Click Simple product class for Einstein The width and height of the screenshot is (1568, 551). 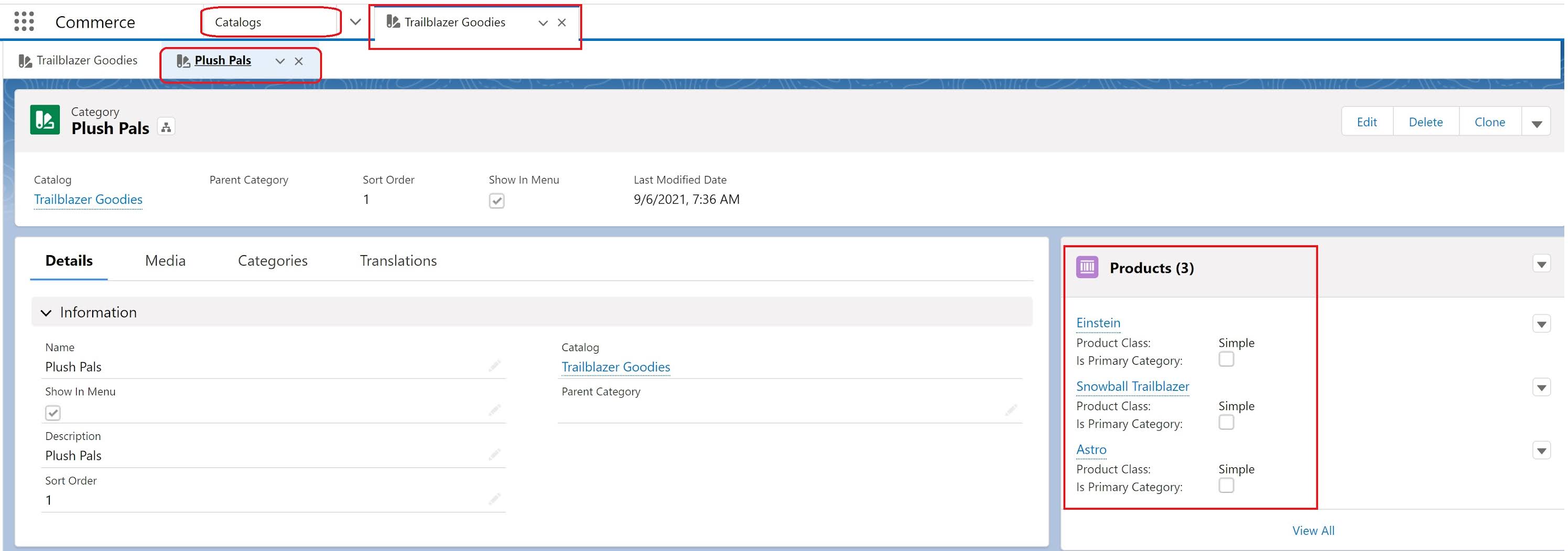coord(1236,343)
